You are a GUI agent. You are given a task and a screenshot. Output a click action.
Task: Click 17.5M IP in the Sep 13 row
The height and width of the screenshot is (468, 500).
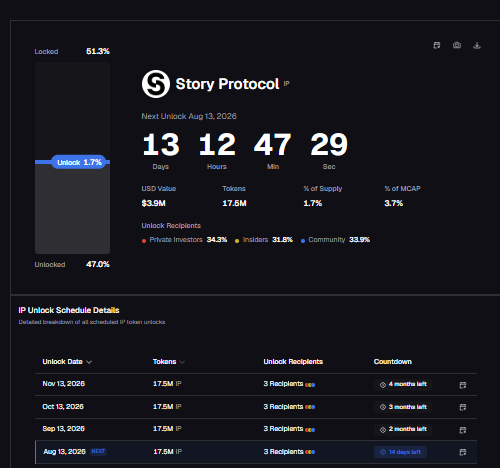point(167,429)
